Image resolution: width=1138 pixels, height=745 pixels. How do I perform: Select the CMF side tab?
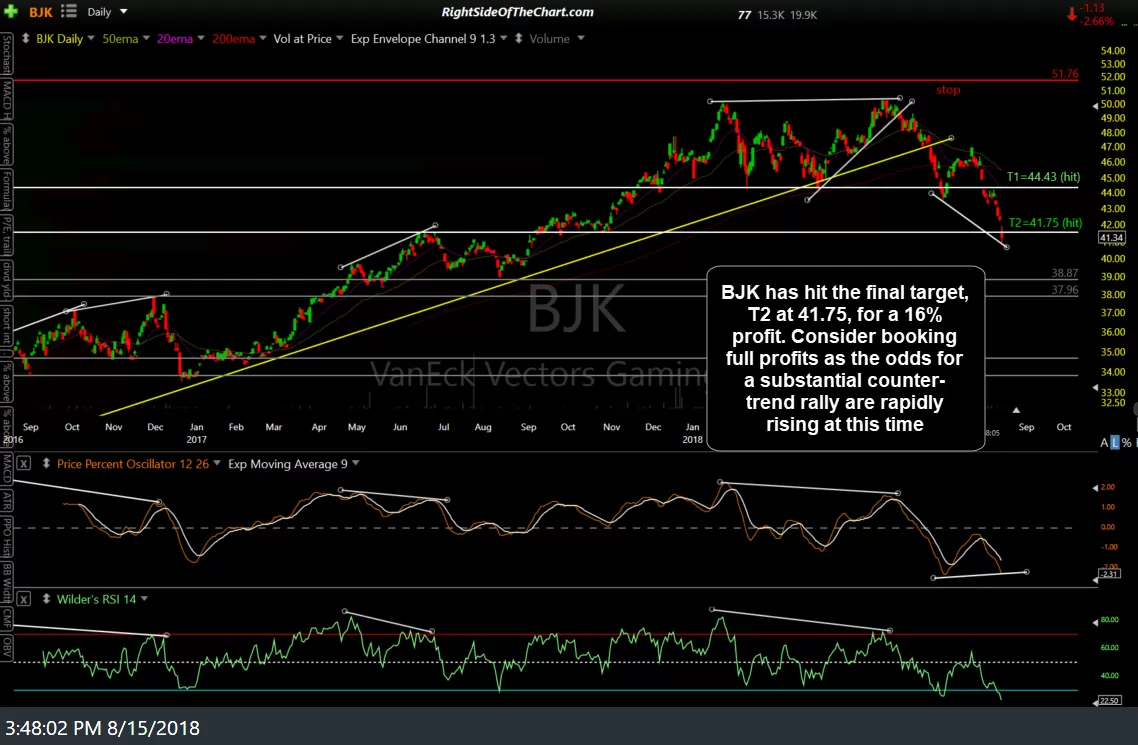point(7,617)
